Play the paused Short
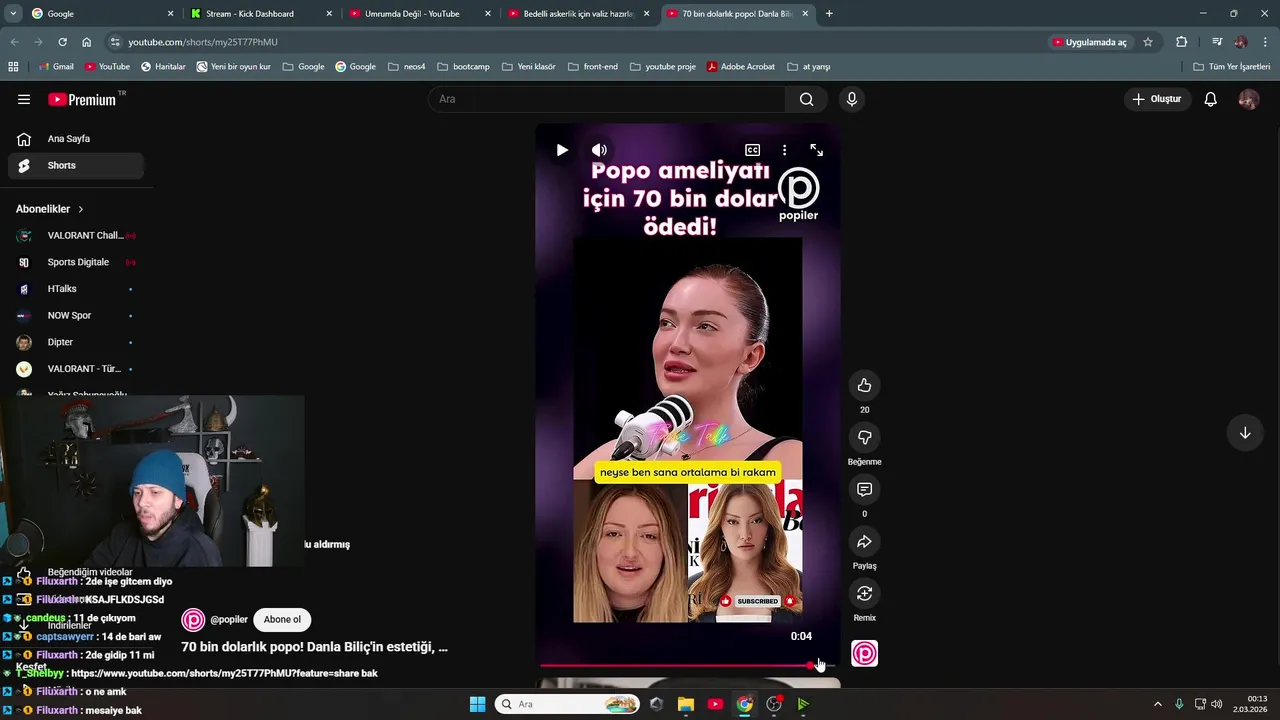This screenshot has height=720, width=1280. 562,150
